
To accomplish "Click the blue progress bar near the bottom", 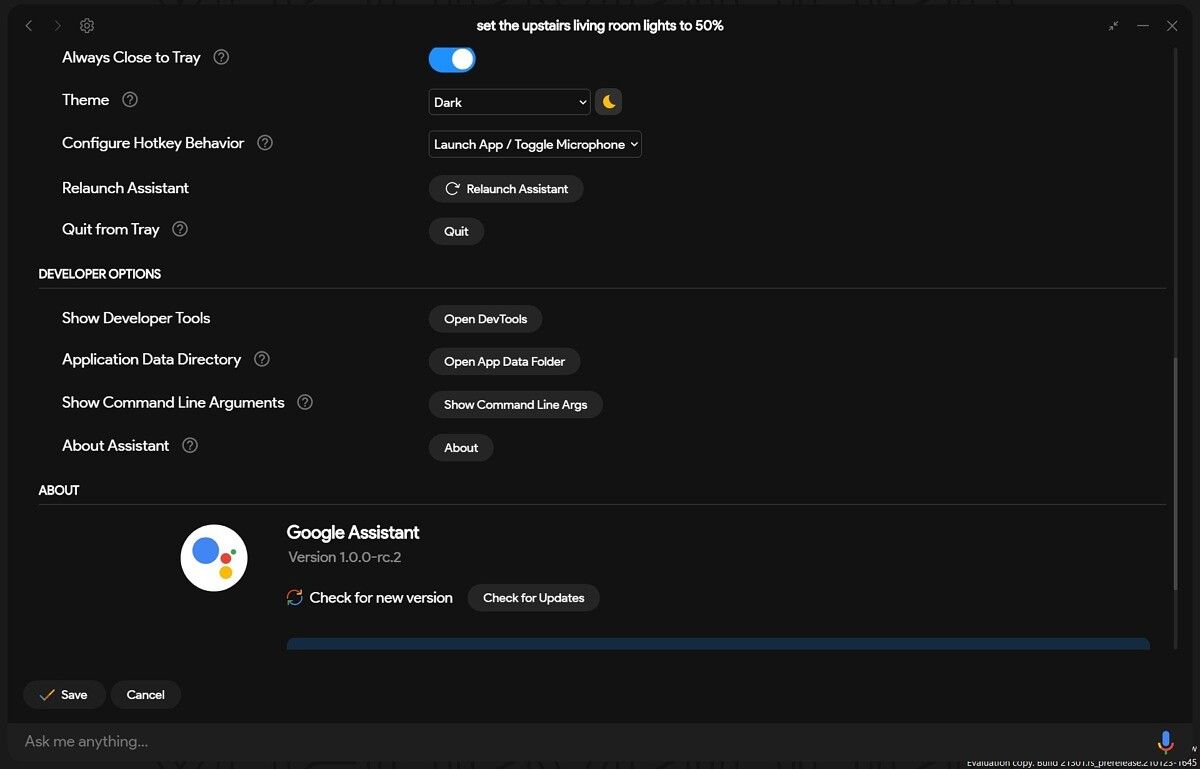I will tap(718, 644).
